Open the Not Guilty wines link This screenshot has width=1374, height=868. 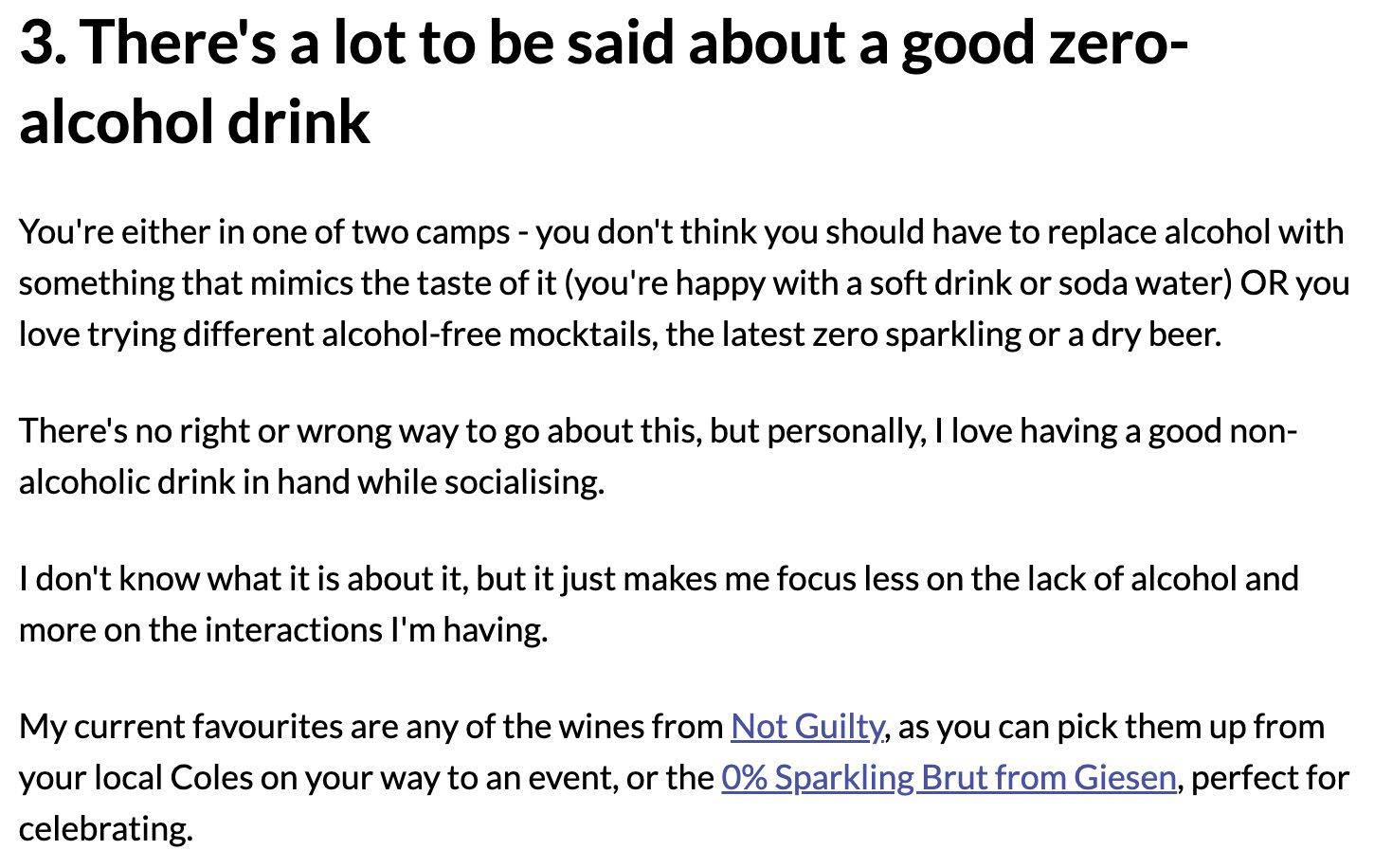(807, 727)
